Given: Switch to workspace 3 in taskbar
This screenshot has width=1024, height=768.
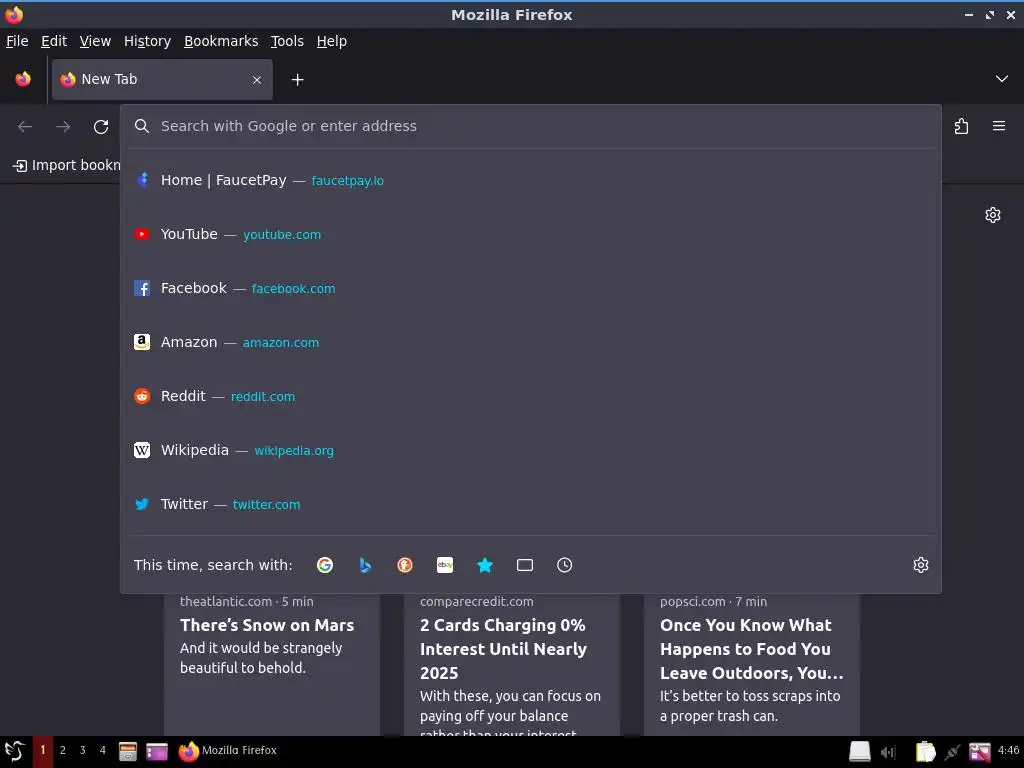Looking at the screenshot, I should [82, 750].
